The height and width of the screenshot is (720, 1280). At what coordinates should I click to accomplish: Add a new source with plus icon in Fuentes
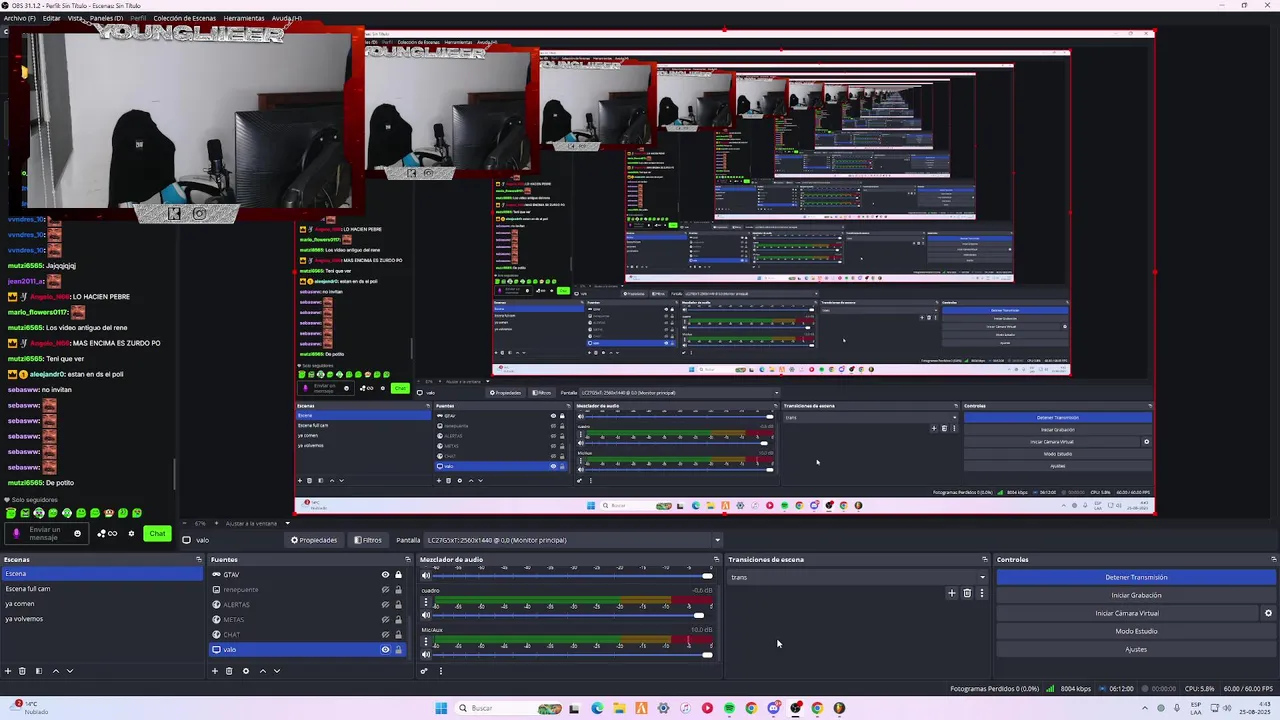pos(214,671)
